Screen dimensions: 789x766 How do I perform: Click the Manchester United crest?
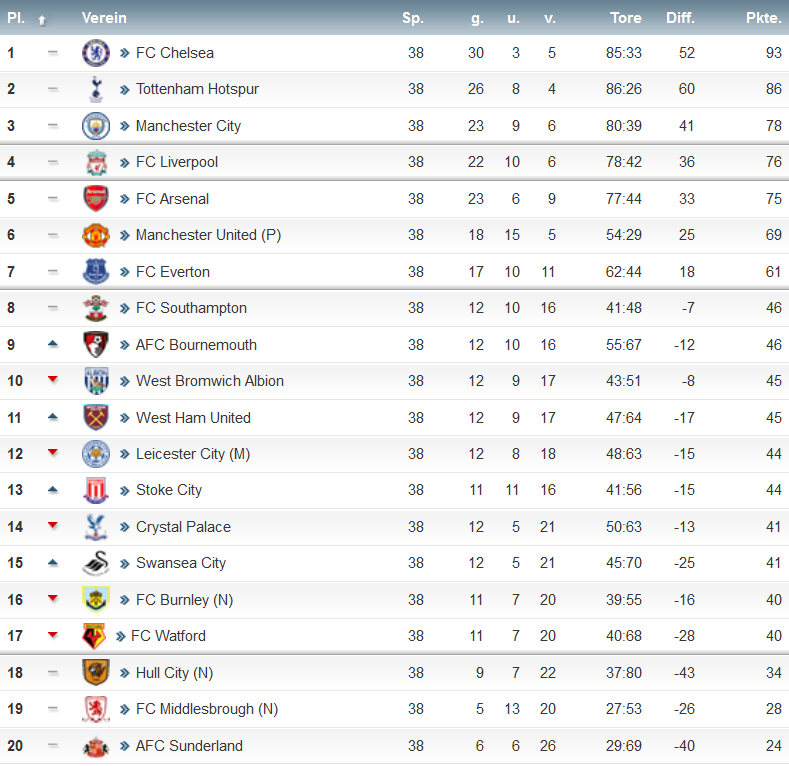click(x=96, y=235)
